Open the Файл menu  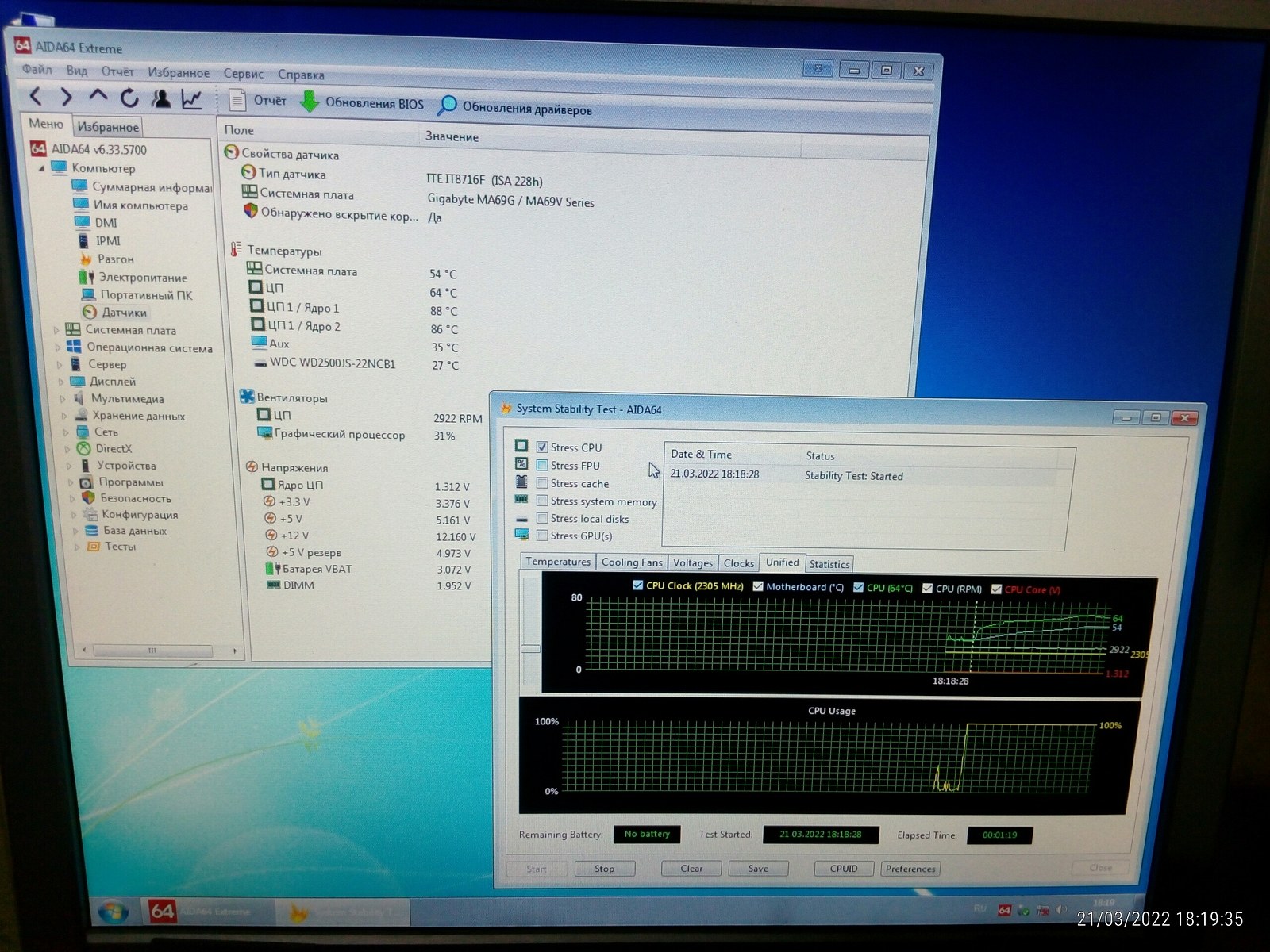(x=37, y=70)
